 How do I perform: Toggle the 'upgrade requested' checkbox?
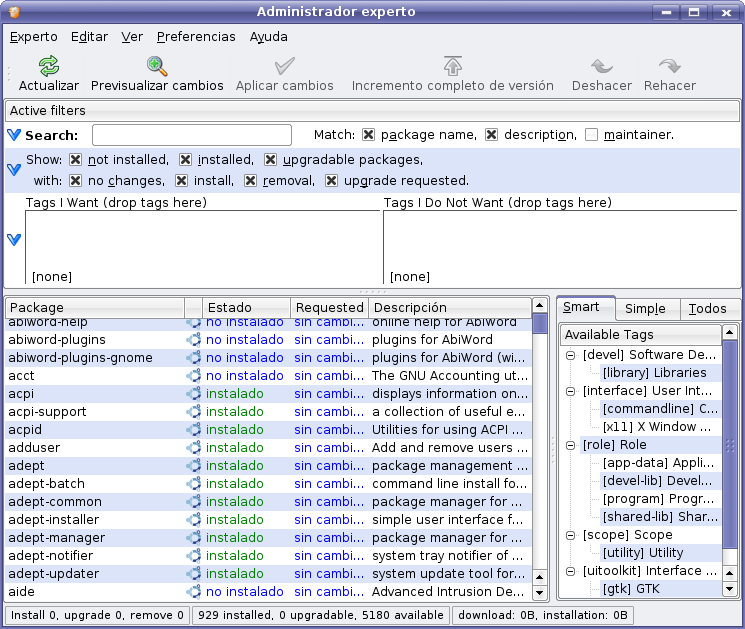click(x=331, y=181)
